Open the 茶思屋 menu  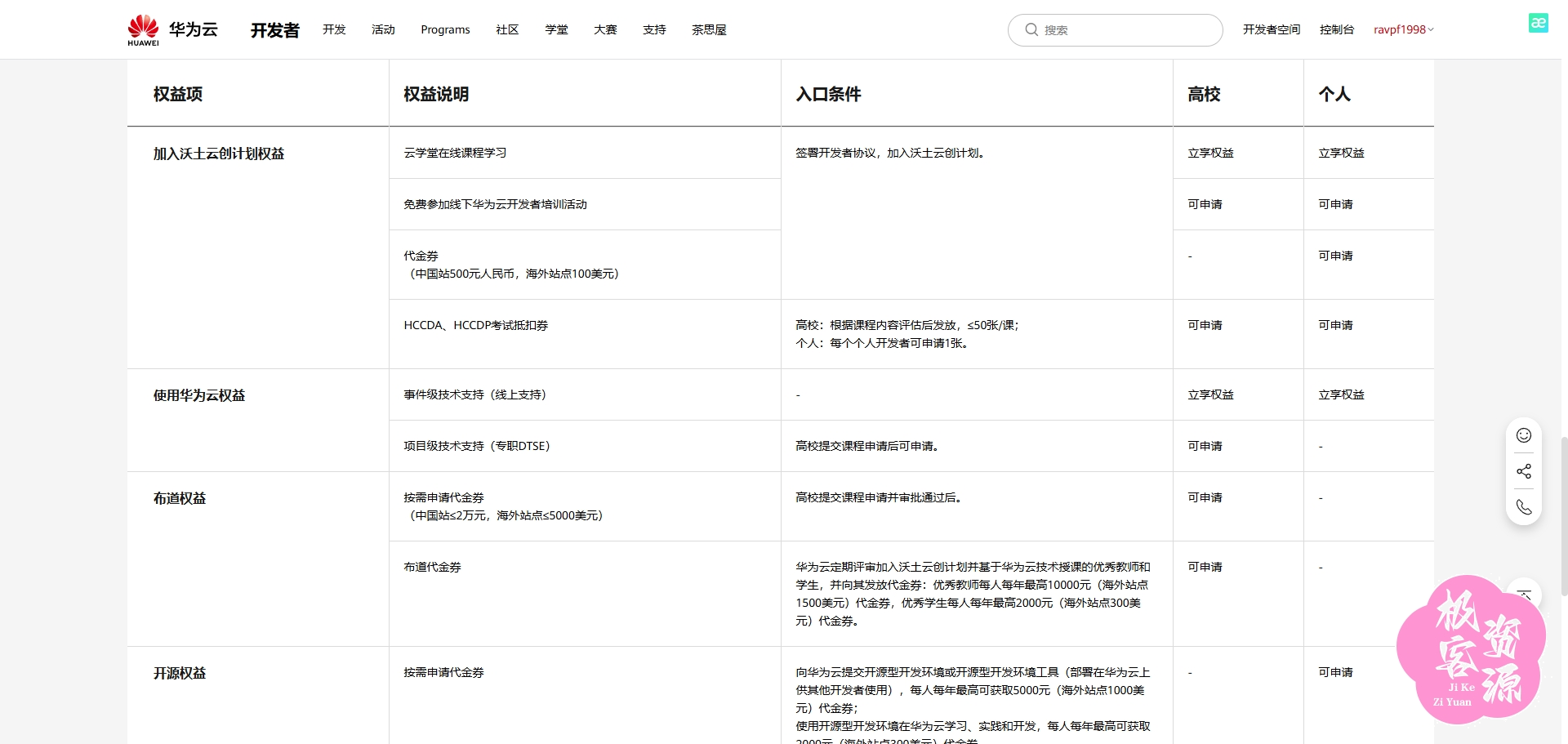click(x=709, y=29)
